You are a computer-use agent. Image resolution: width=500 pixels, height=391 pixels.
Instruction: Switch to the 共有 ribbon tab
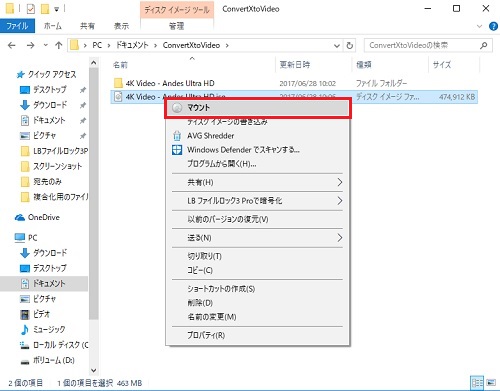pyautogui.click(x=87, y=26)
